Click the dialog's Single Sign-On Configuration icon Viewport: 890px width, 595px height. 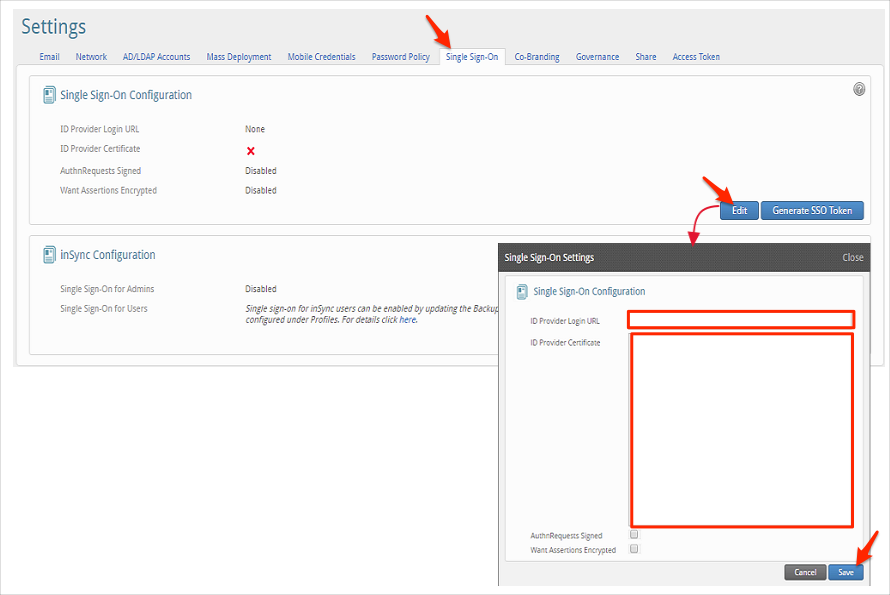tap(522, 292)
